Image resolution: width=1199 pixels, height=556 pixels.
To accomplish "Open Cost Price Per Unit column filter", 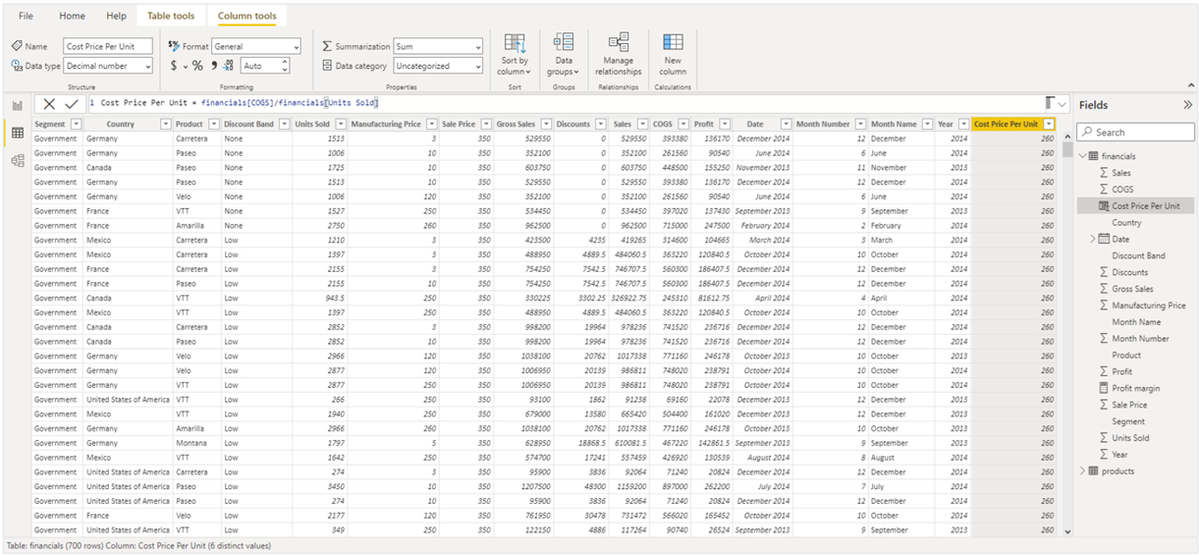I will click(x=1049, y=124).
